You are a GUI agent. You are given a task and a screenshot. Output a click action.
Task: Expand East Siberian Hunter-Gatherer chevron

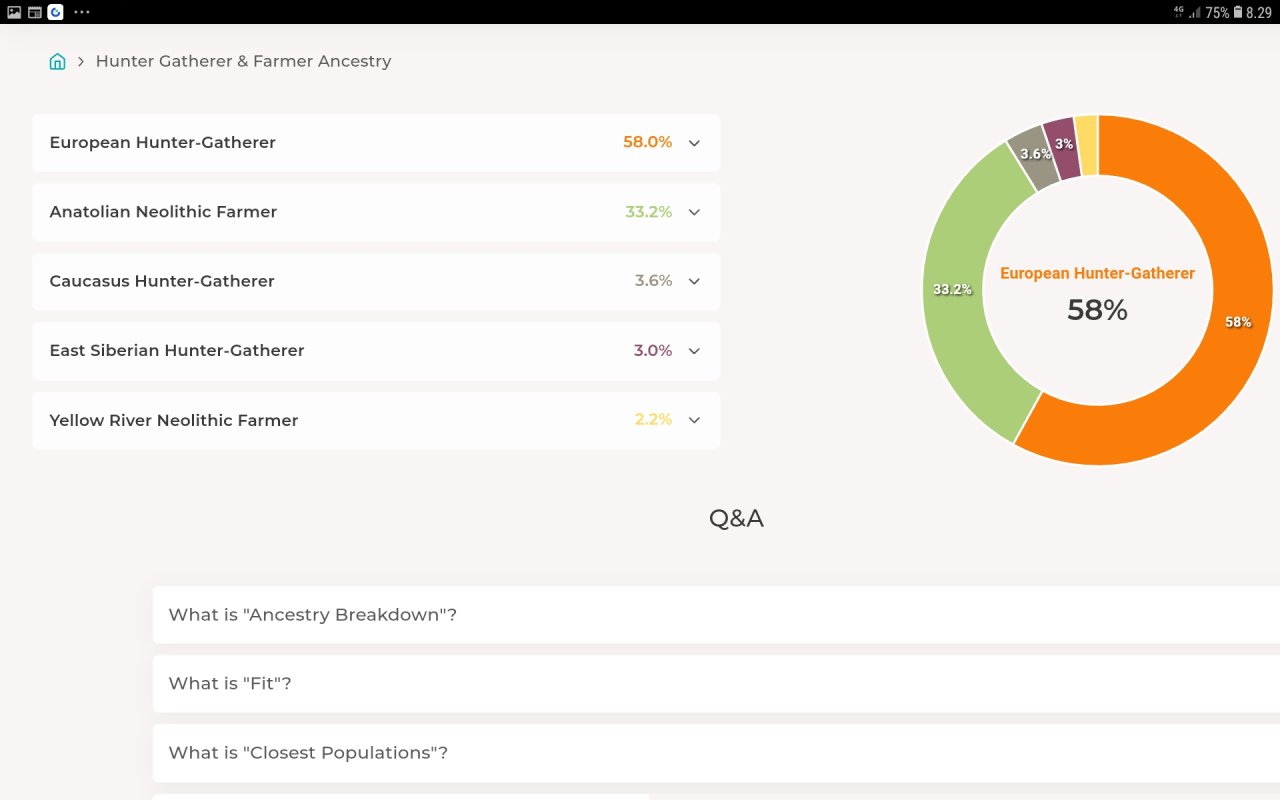click(x=694, y=351)
